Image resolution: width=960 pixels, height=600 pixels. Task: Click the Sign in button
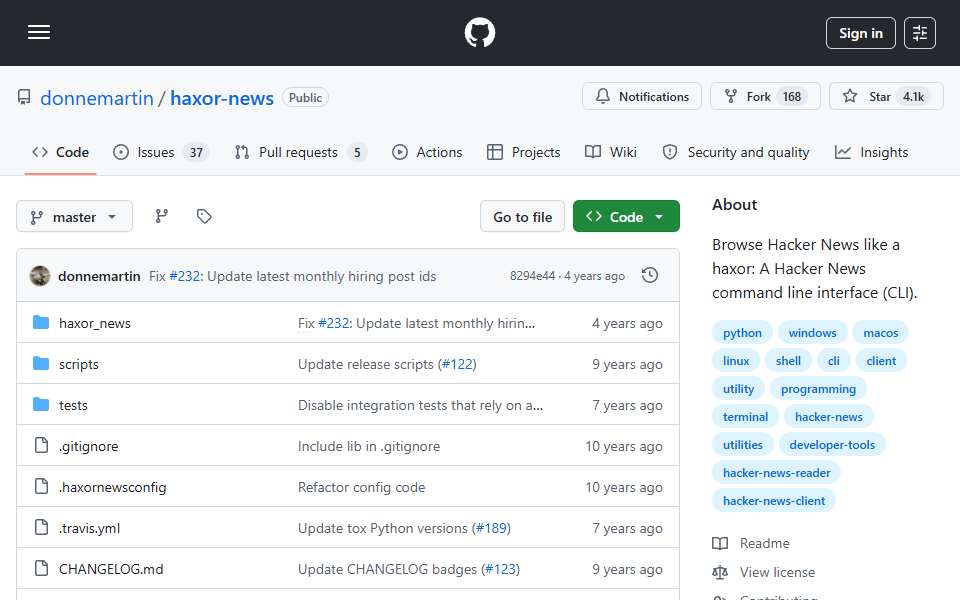tap(860, 33)
